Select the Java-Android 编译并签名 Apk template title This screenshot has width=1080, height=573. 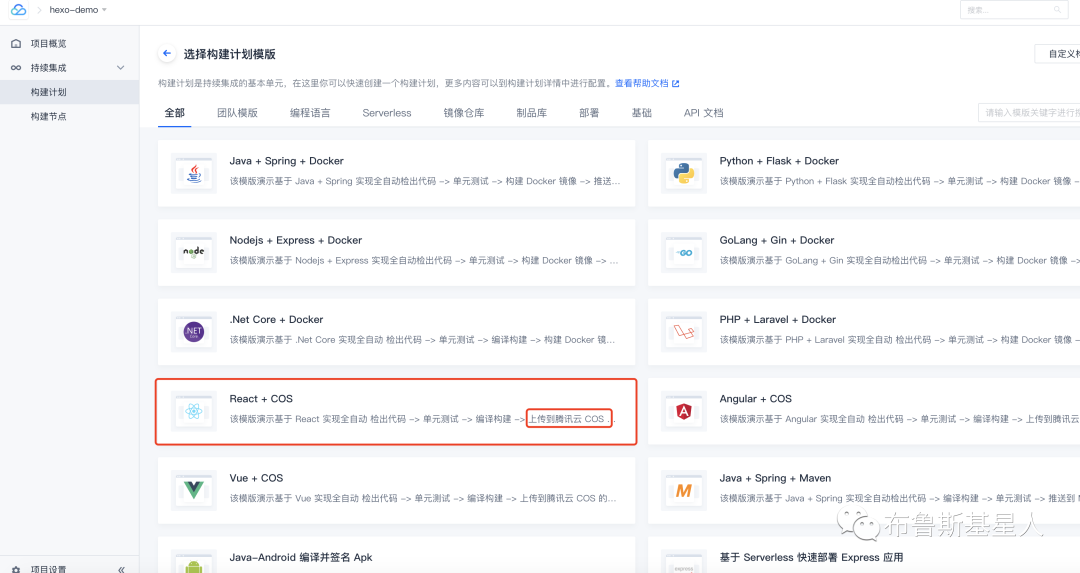301,556
